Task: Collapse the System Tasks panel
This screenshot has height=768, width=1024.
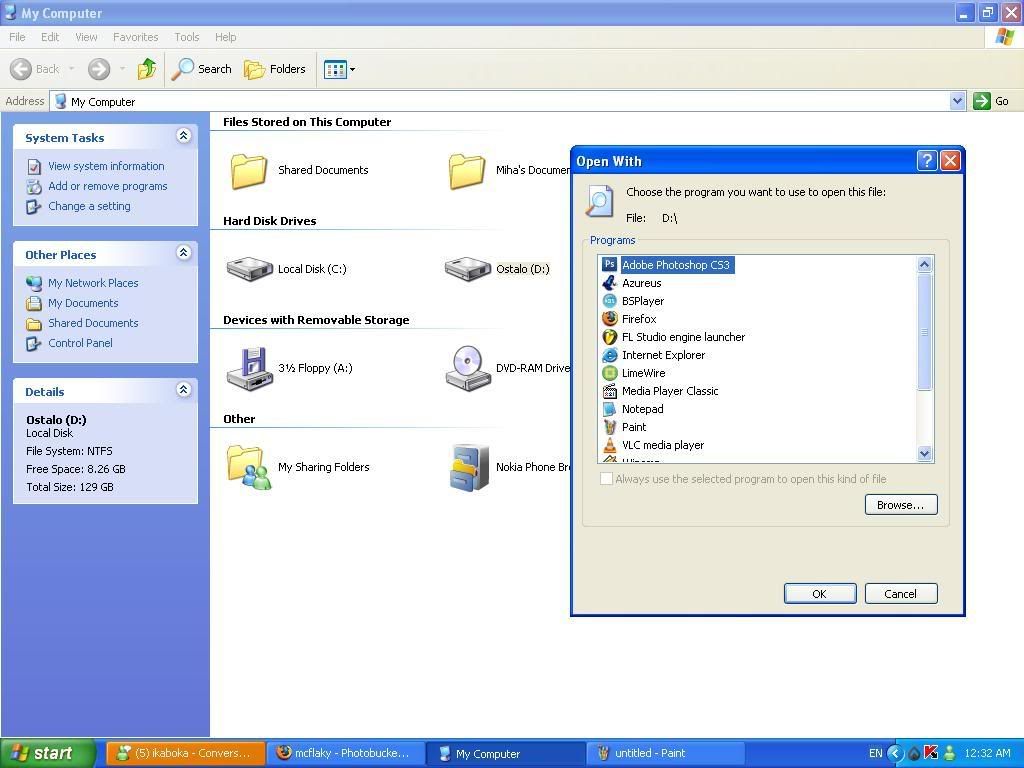Action: pos(184,136)
